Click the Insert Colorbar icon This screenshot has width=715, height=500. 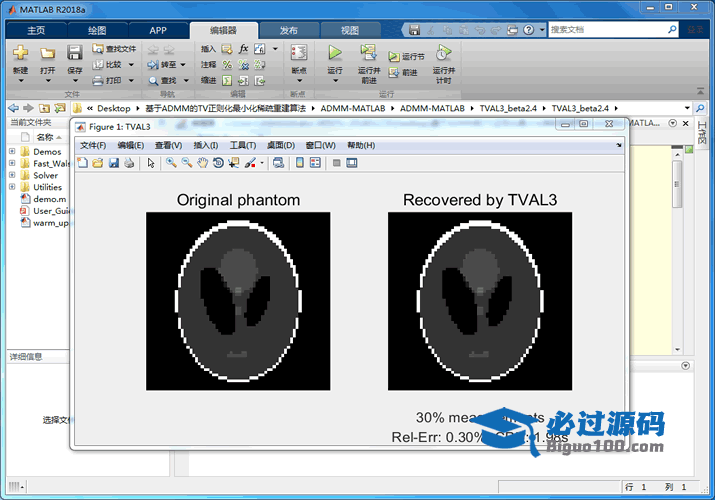[x=300, y=163]
